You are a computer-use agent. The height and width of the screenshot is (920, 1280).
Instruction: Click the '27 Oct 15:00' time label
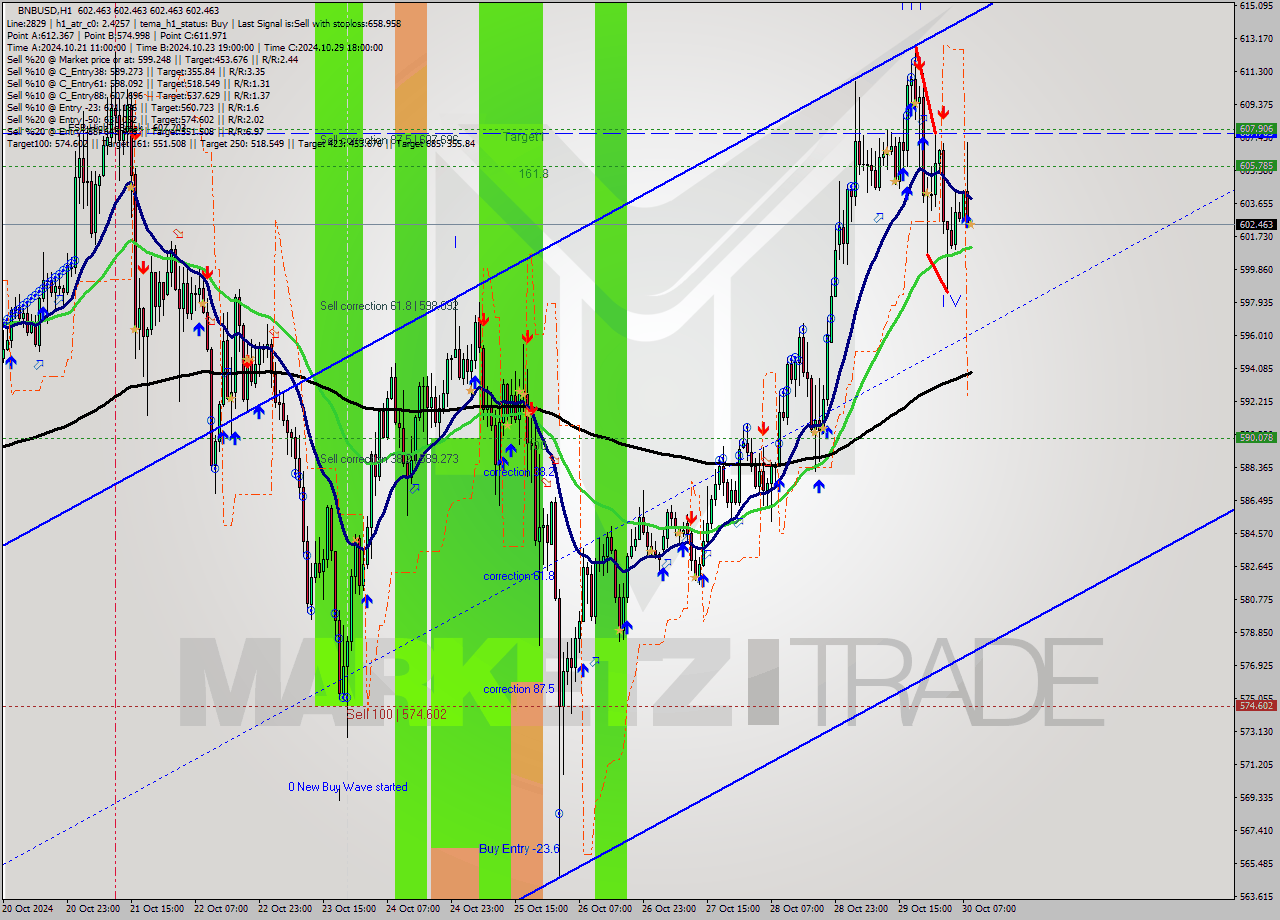coord(732,909)
